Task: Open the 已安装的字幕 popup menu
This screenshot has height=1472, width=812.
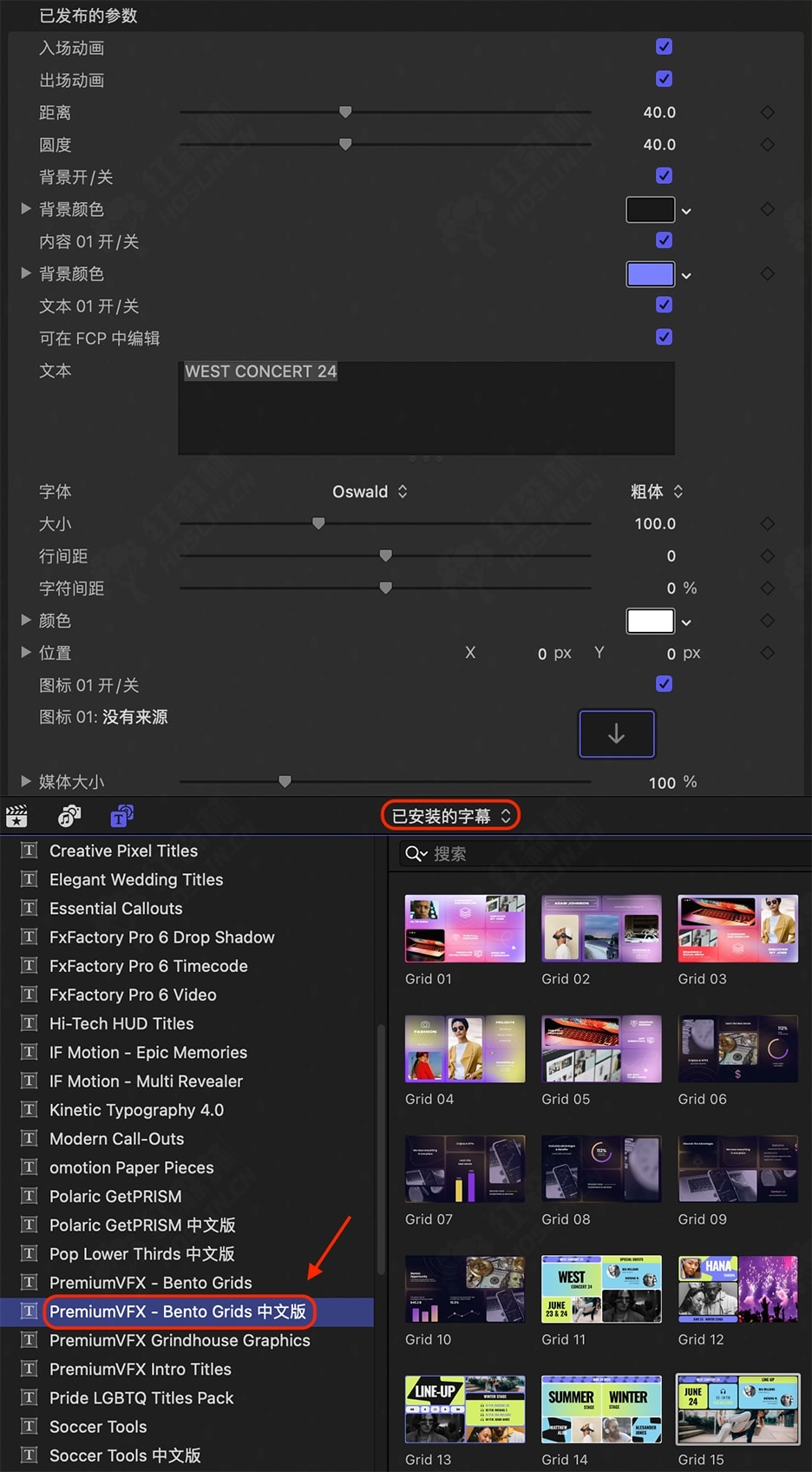Action: coord(451,816)
